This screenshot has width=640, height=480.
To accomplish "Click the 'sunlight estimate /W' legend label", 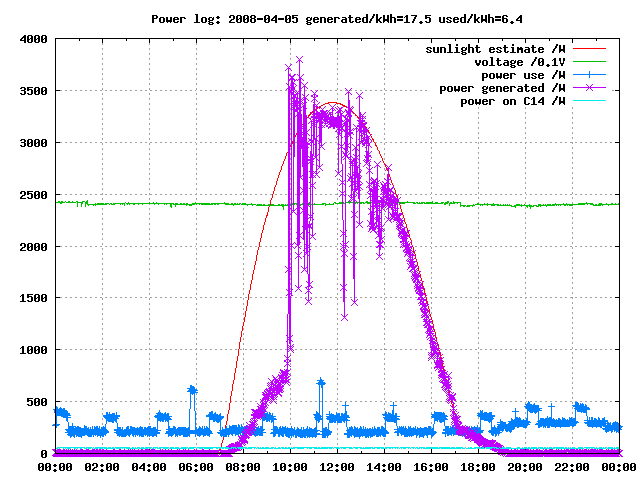I will coord(495,49).
